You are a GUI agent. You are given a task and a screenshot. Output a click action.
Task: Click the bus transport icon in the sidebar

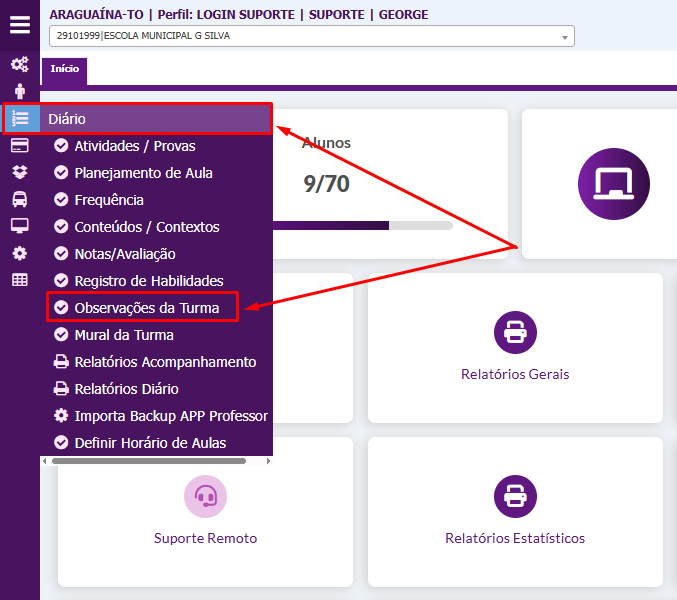click(19, 199)
